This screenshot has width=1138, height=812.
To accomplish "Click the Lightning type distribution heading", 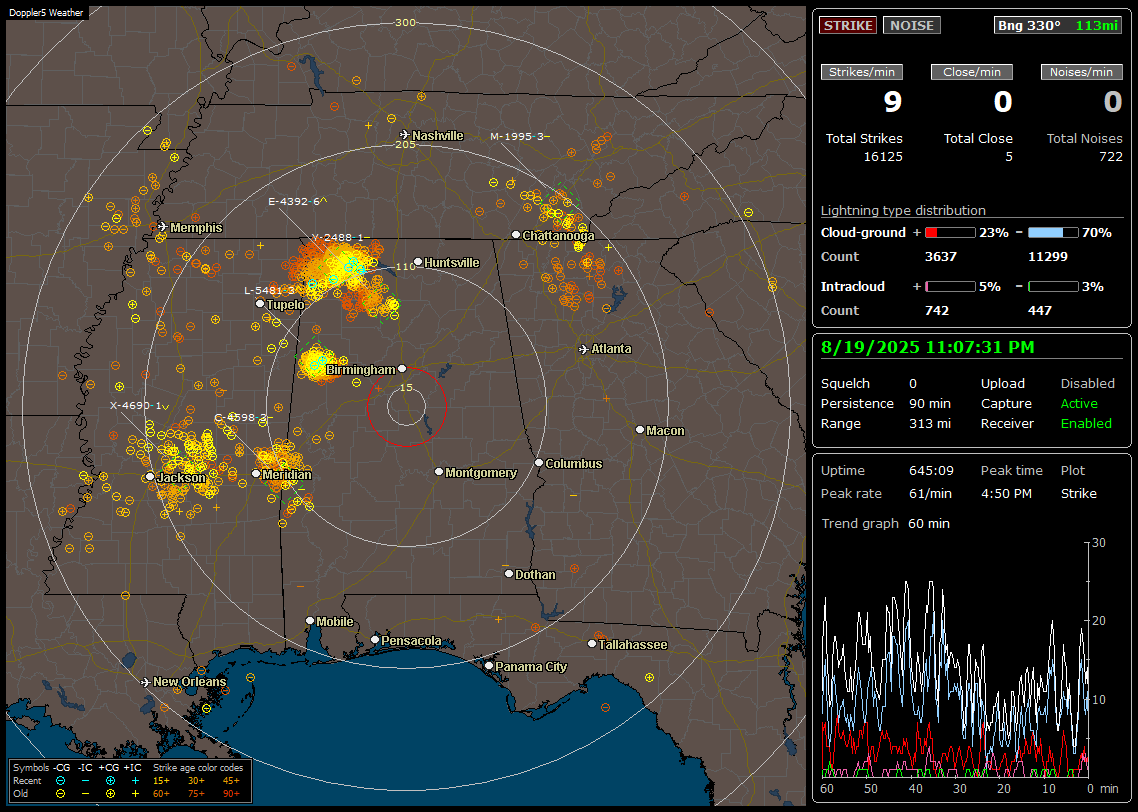I will coord(903,210).
